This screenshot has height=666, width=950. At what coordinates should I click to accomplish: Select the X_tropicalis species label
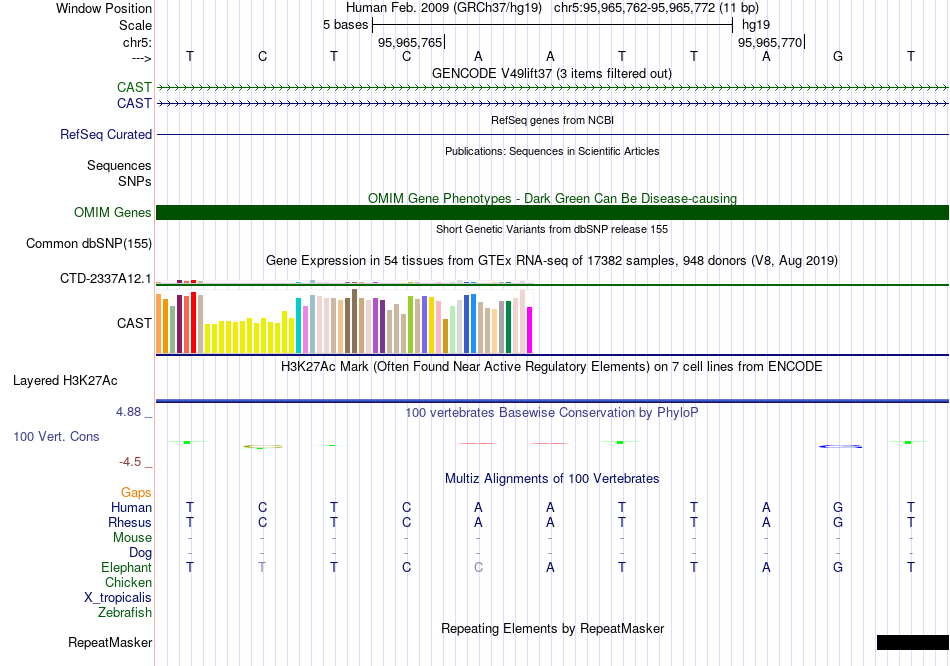(118, 598)
